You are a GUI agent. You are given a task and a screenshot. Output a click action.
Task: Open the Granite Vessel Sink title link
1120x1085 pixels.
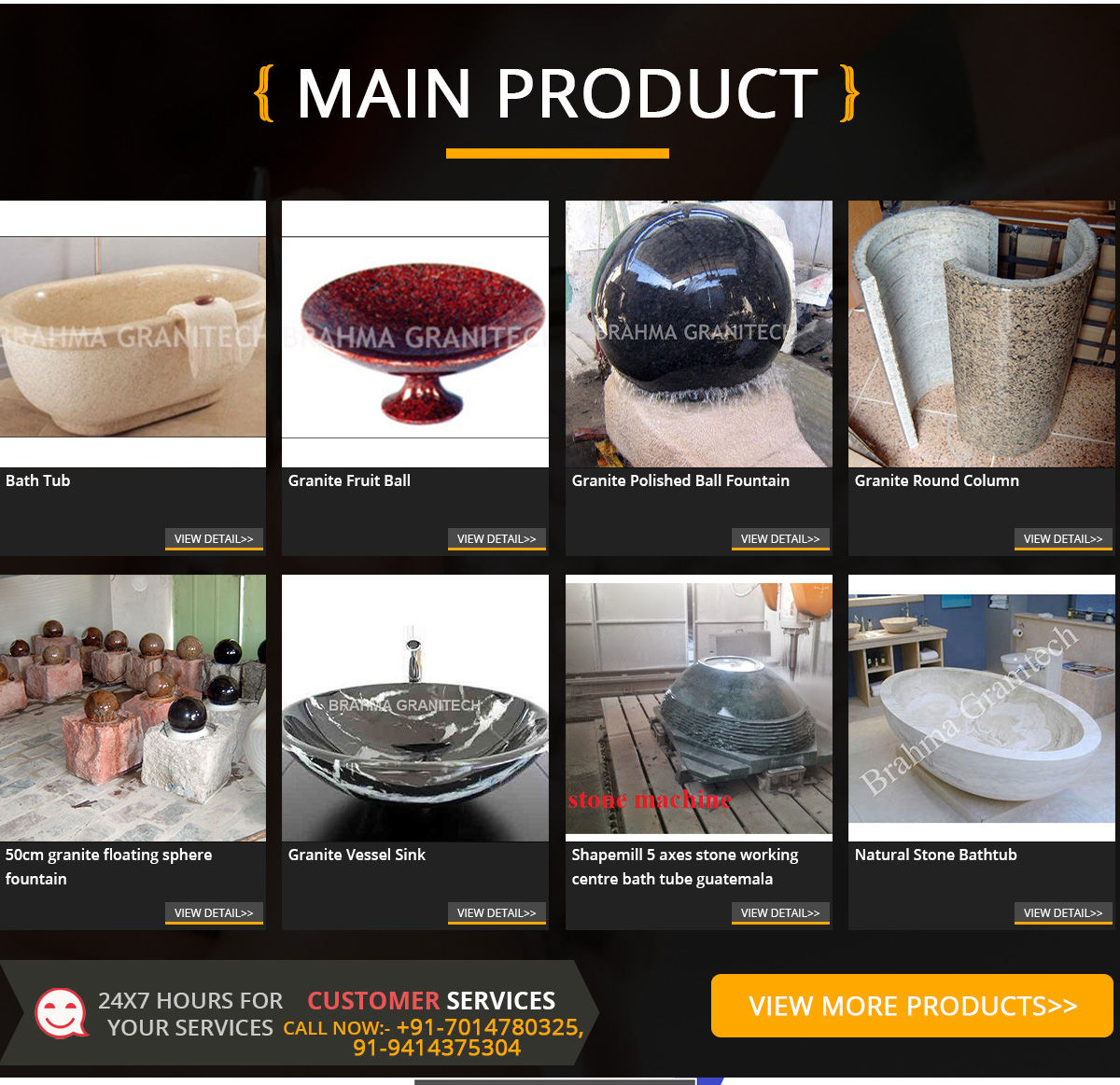point(357,855)
